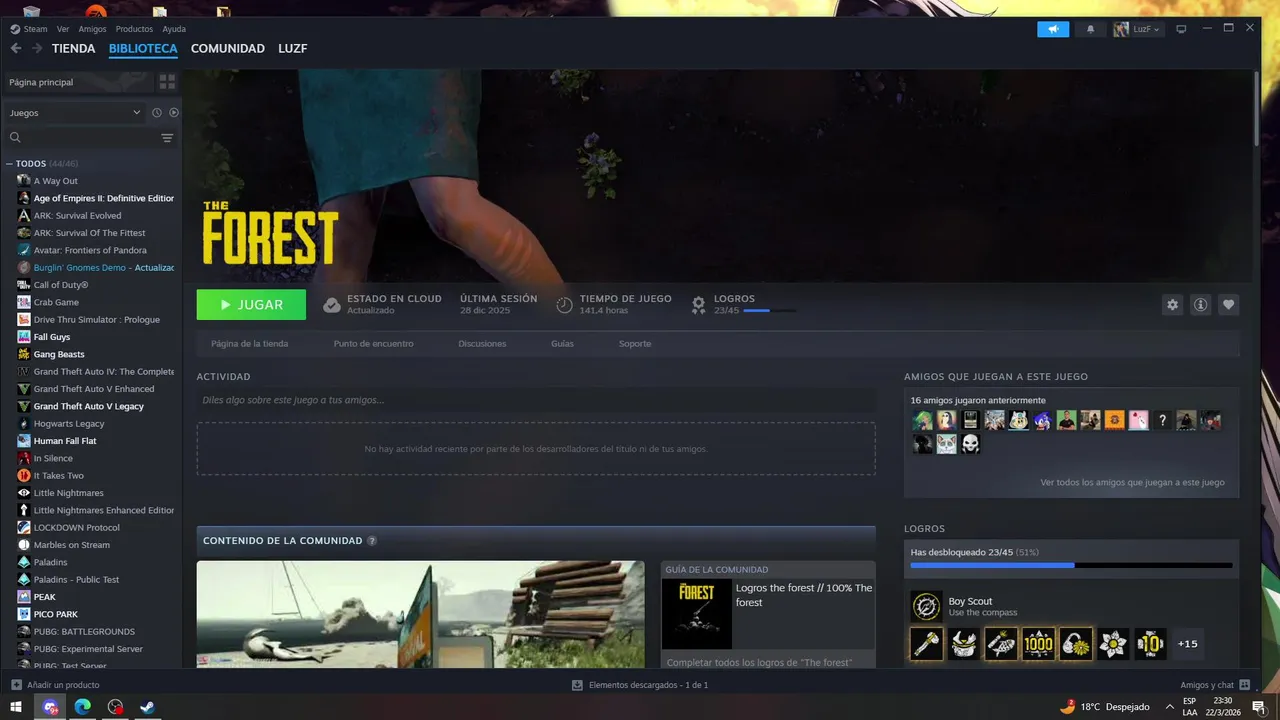Open the Soporte link
Viewport: 1280px width, 720px height.
pyautogui.click(x=635, y=344)
